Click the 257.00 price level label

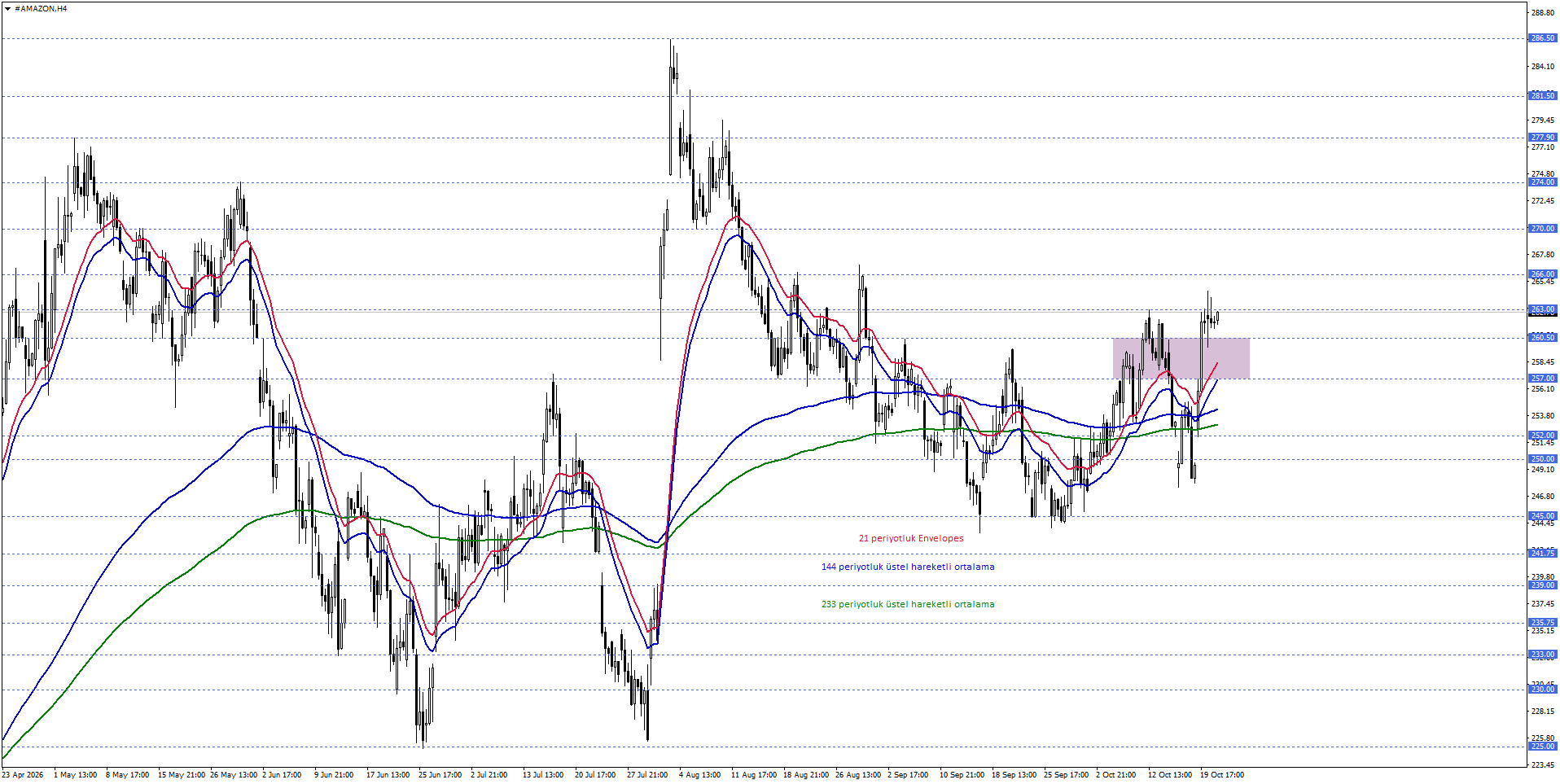(1543, 379)
